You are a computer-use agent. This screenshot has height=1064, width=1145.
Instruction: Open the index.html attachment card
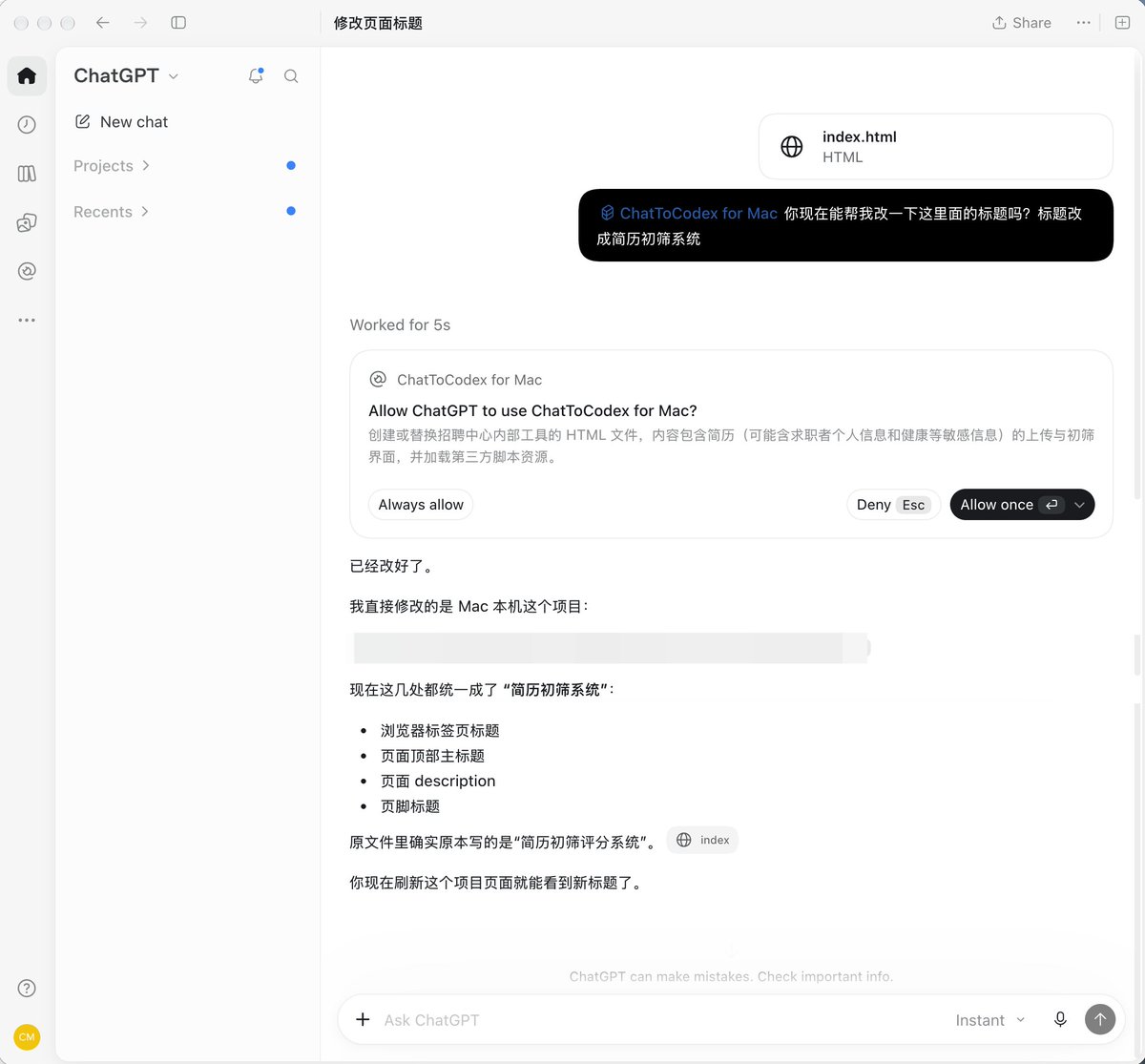coord(936,147)
